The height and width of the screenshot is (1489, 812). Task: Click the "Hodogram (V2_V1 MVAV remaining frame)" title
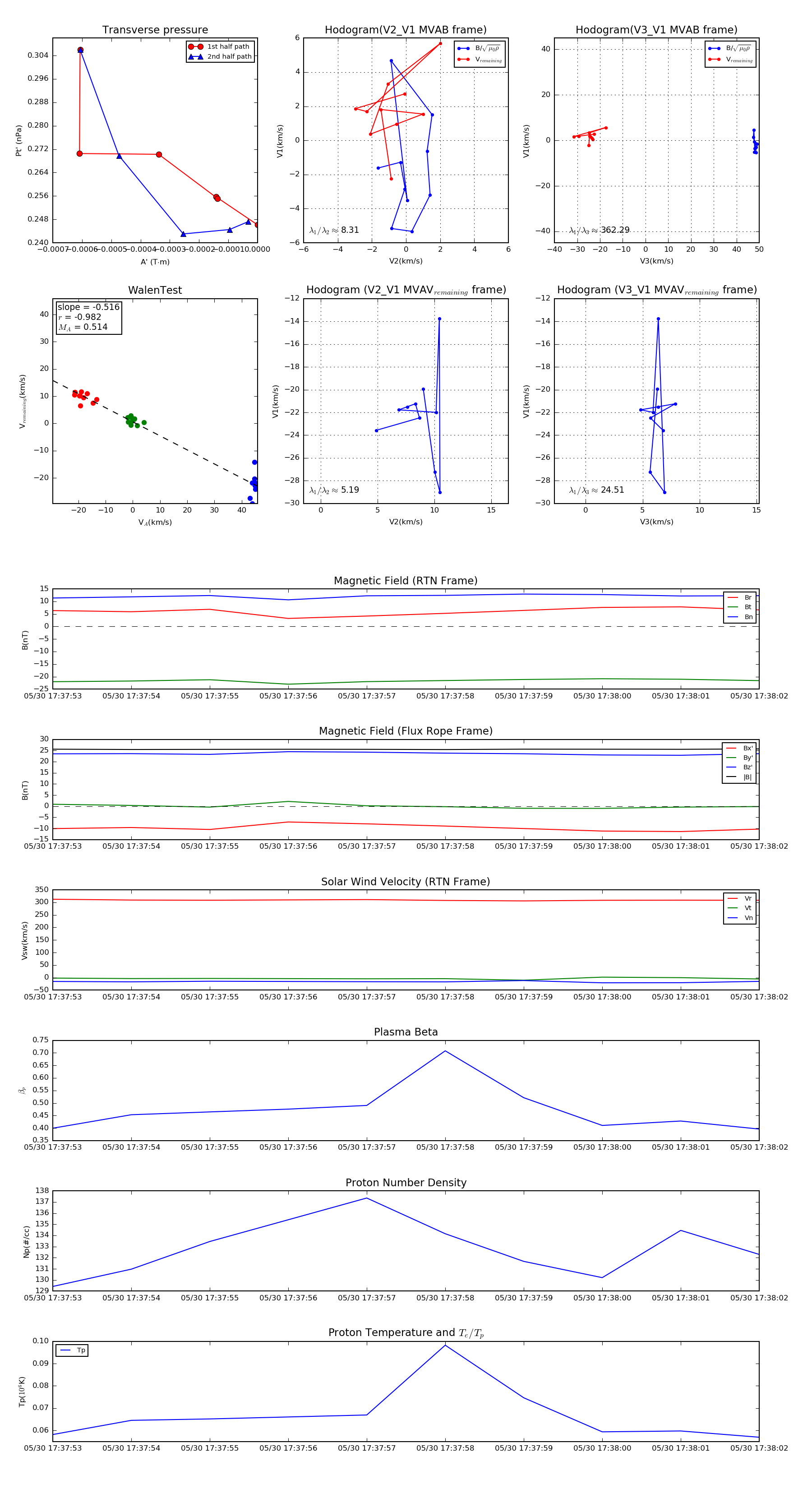point(406,290)
